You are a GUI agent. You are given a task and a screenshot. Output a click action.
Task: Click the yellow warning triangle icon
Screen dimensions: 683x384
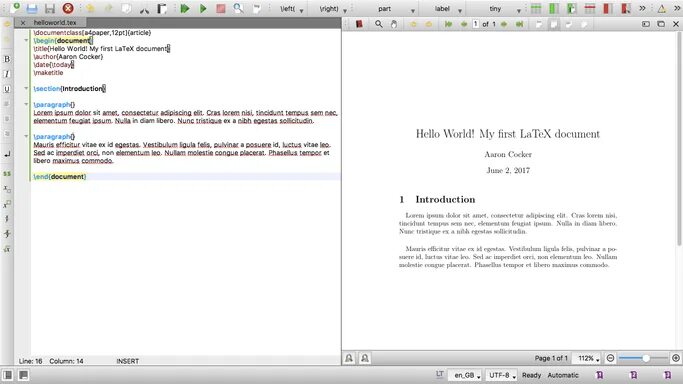pos(661,9)
